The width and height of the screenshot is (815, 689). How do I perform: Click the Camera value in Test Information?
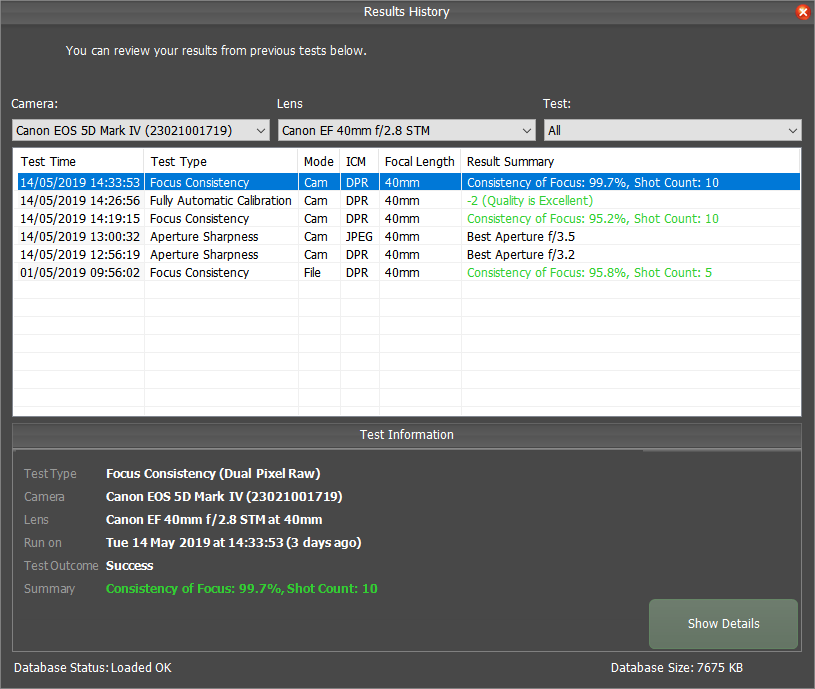[224, 497]
